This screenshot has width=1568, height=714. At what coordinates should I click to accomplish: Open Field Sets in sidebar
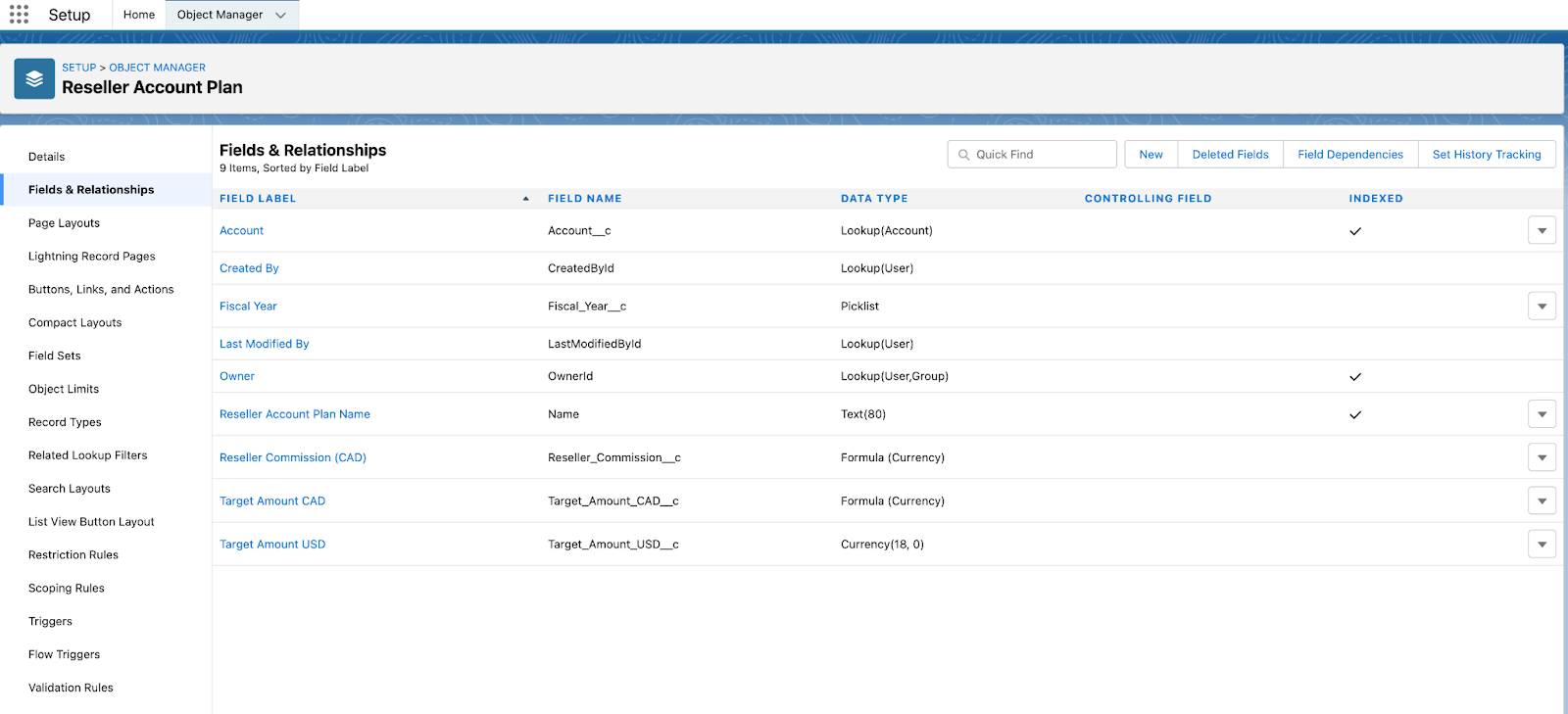pyautogui.click(x=55, y=357)
